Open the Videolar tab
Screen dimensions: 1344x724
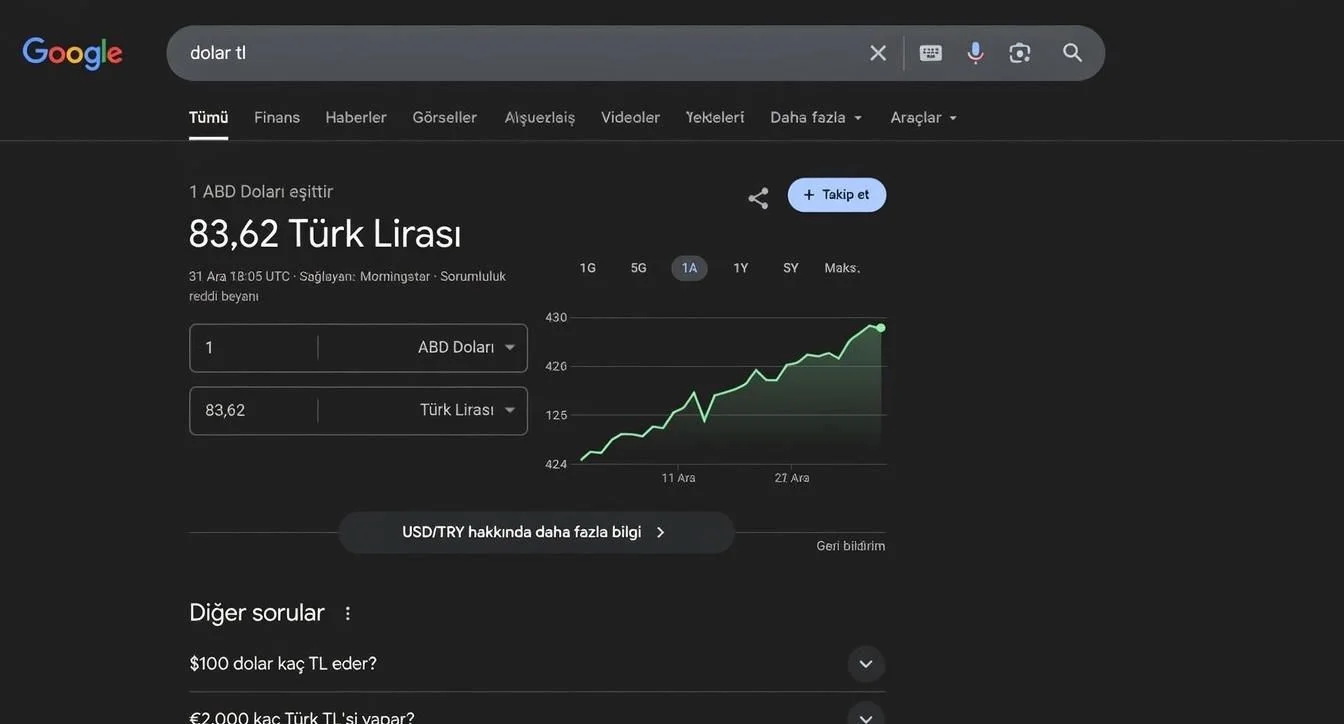click(x=630, y=117)
